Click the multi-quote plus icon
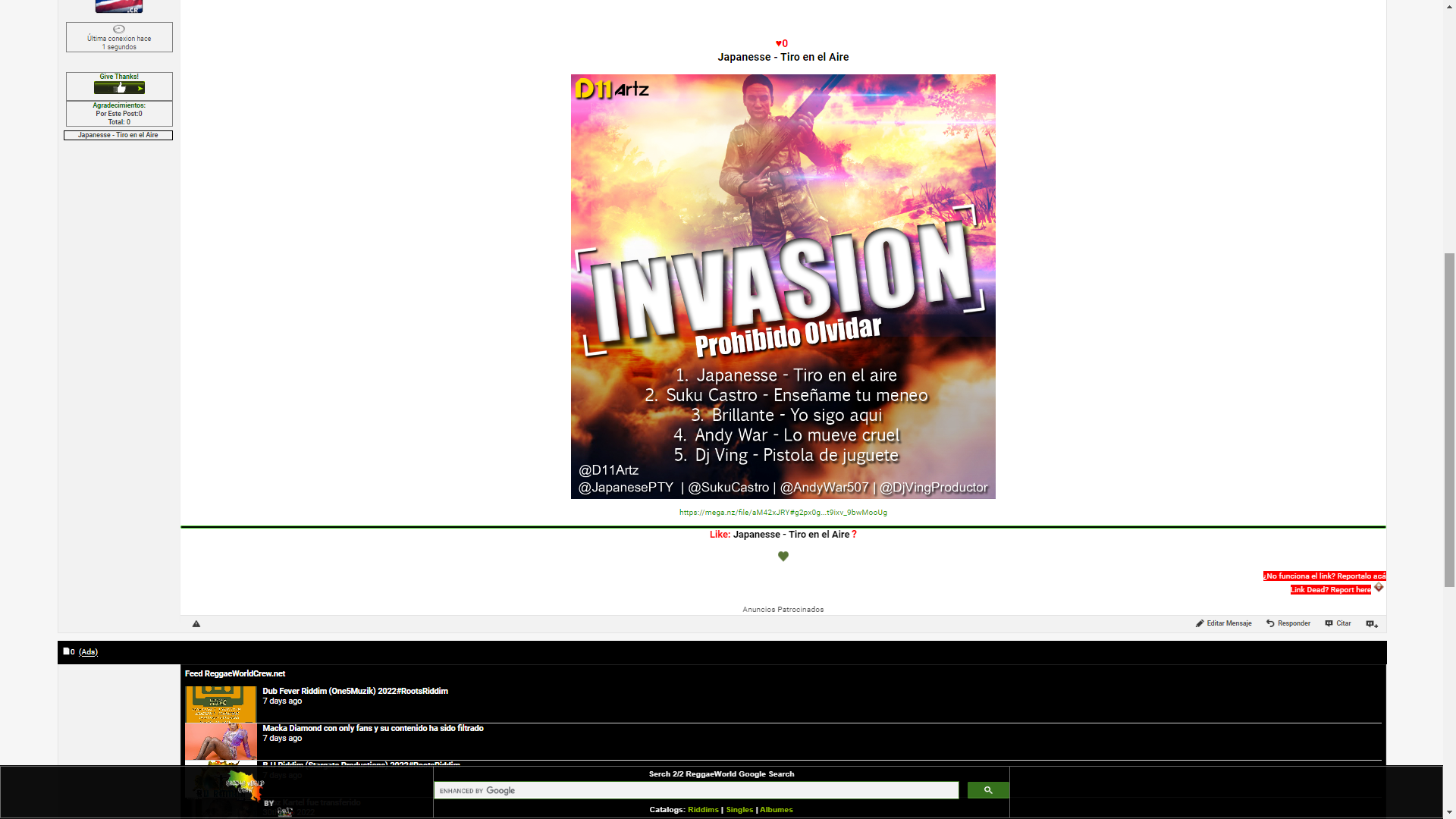Image resolution: width=1456 pixels, height=819 pixels. click(x=1372, y=624)
